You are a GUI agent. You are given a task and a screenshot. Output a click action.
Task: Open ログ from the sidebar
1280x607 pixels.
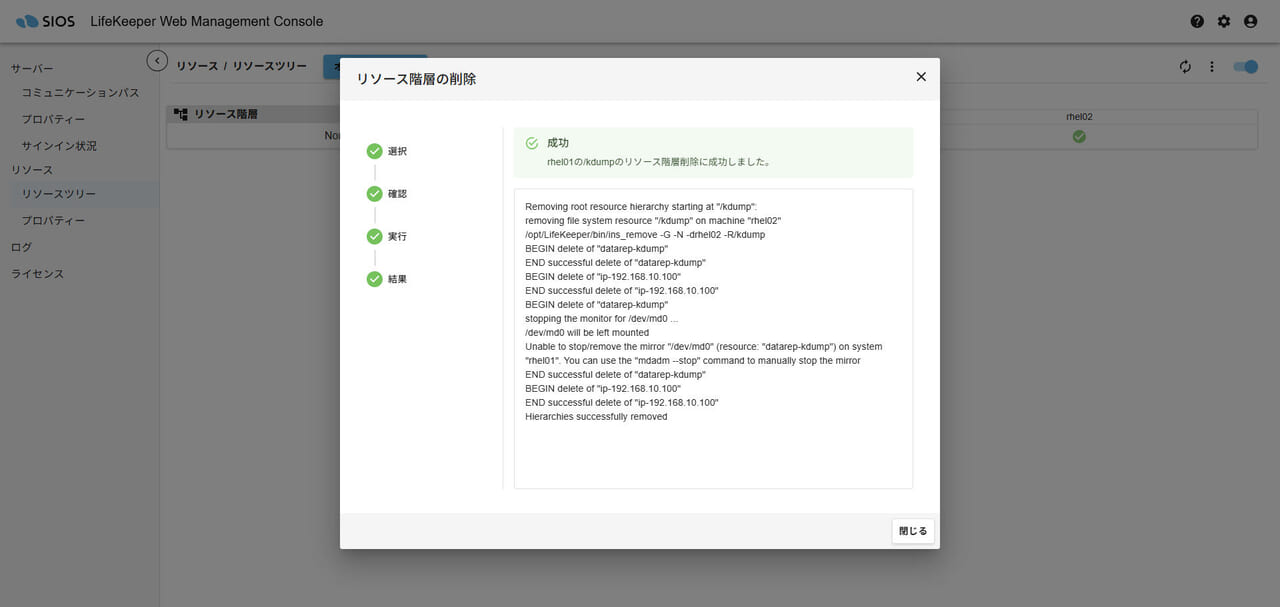pos(21,247)
